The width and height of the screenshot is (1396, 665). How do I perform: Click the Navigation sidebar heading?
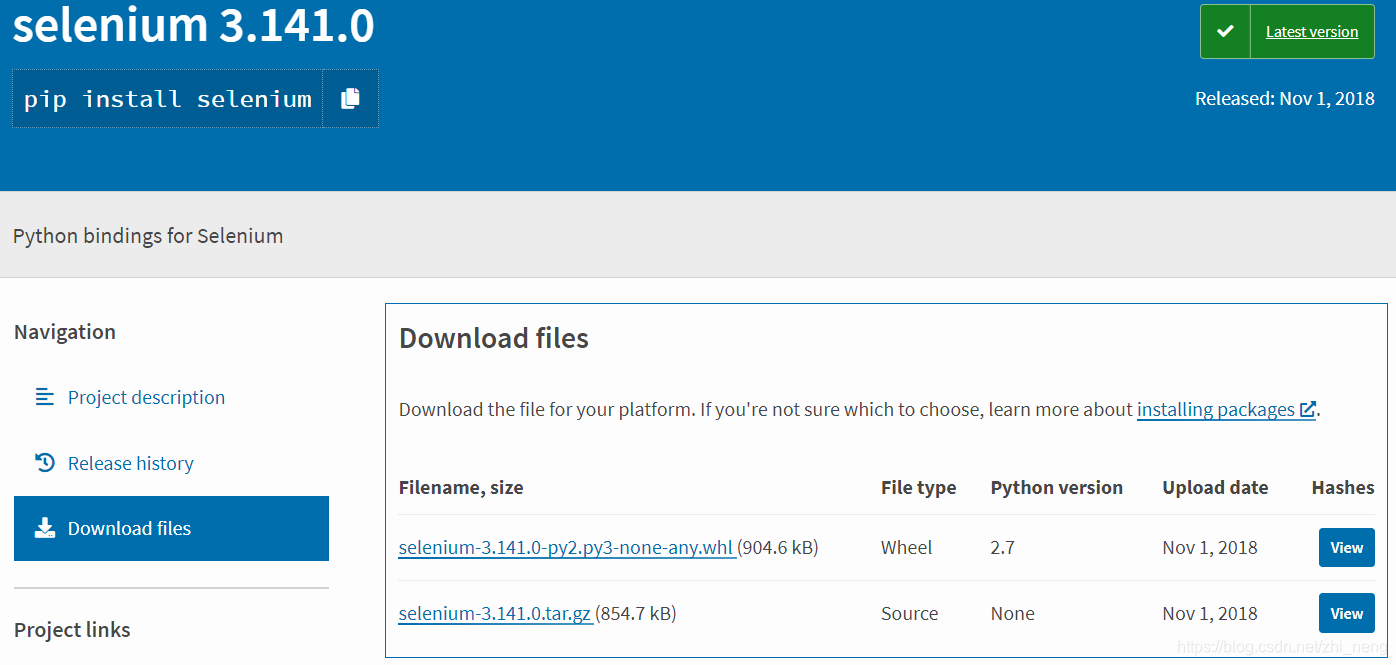click(65, 332)
